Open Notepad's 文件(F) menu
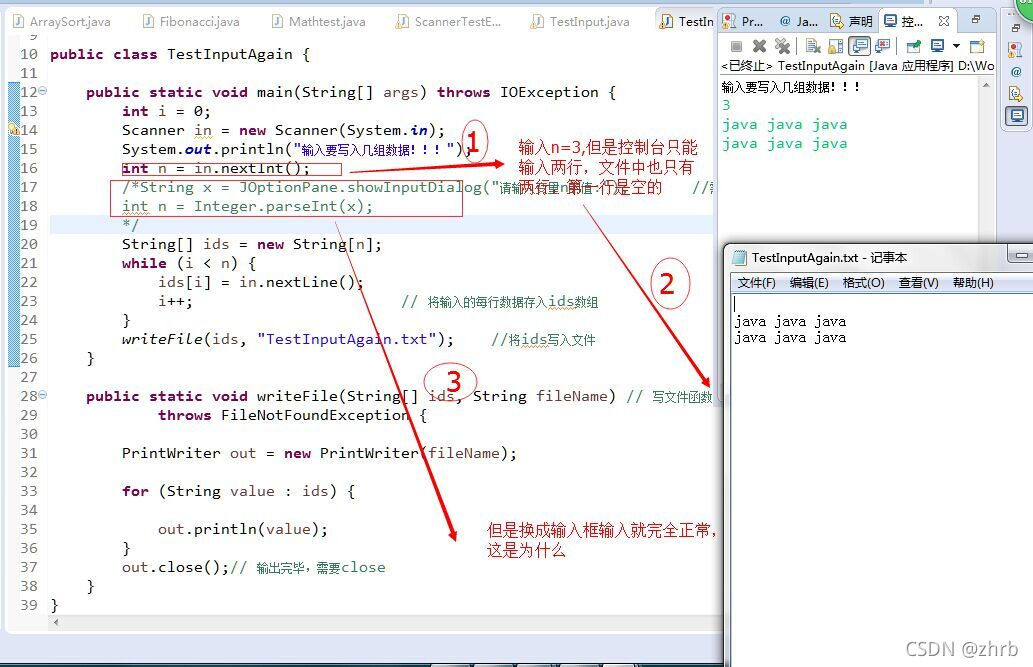Image resolution: width=1033 pixels, height=667 pixels. tap(756, 283)
